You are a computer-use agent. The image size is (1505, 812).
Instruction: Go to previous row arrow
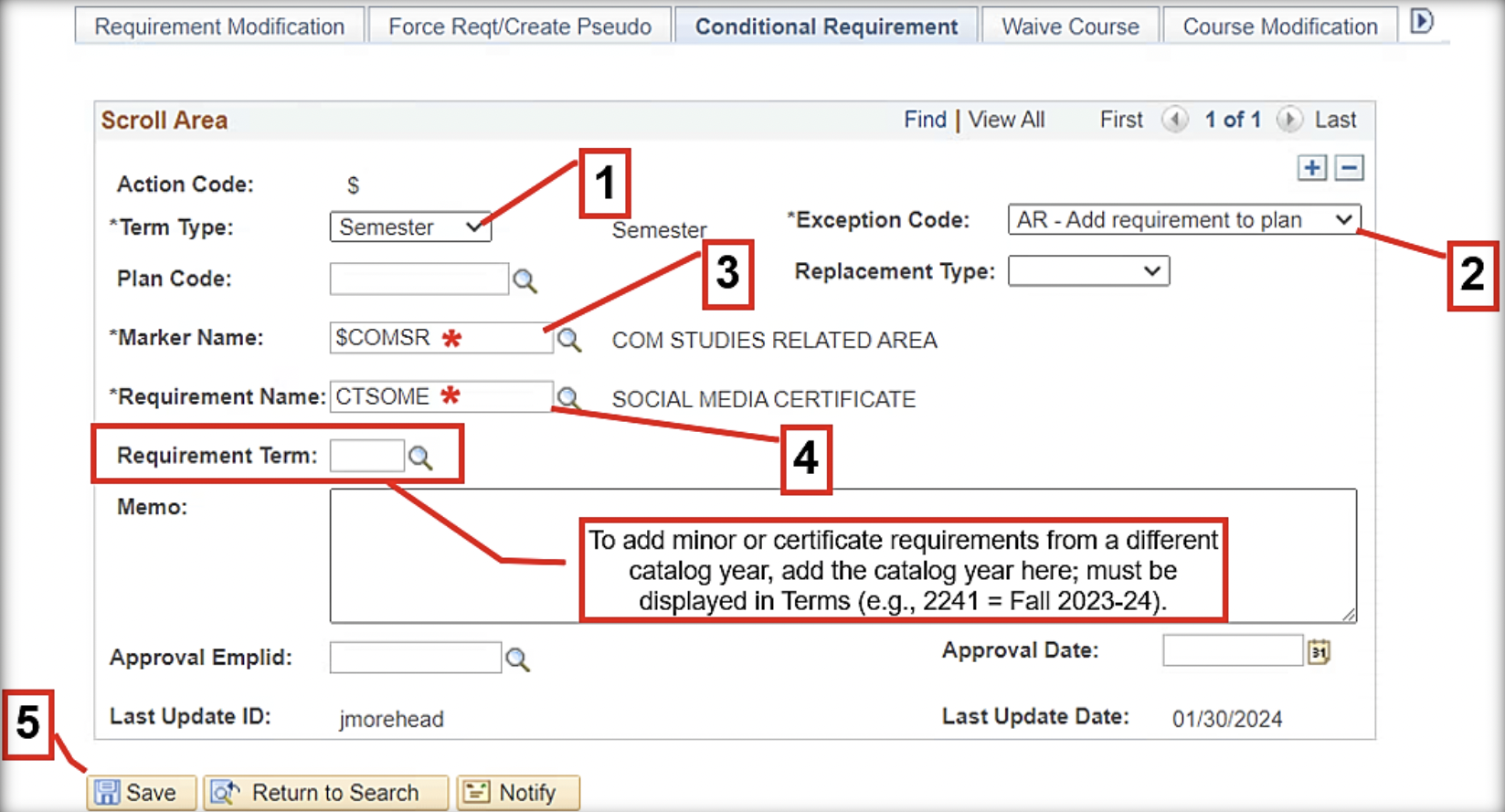tap(1174, 120)
